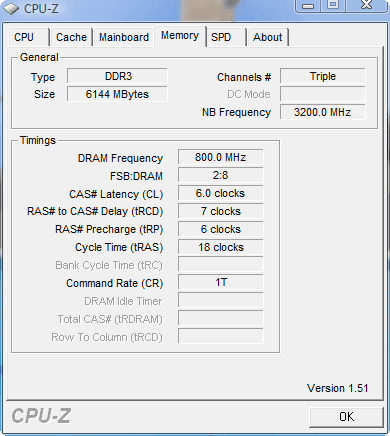Select the Memory tab

(x=180, y=36)
